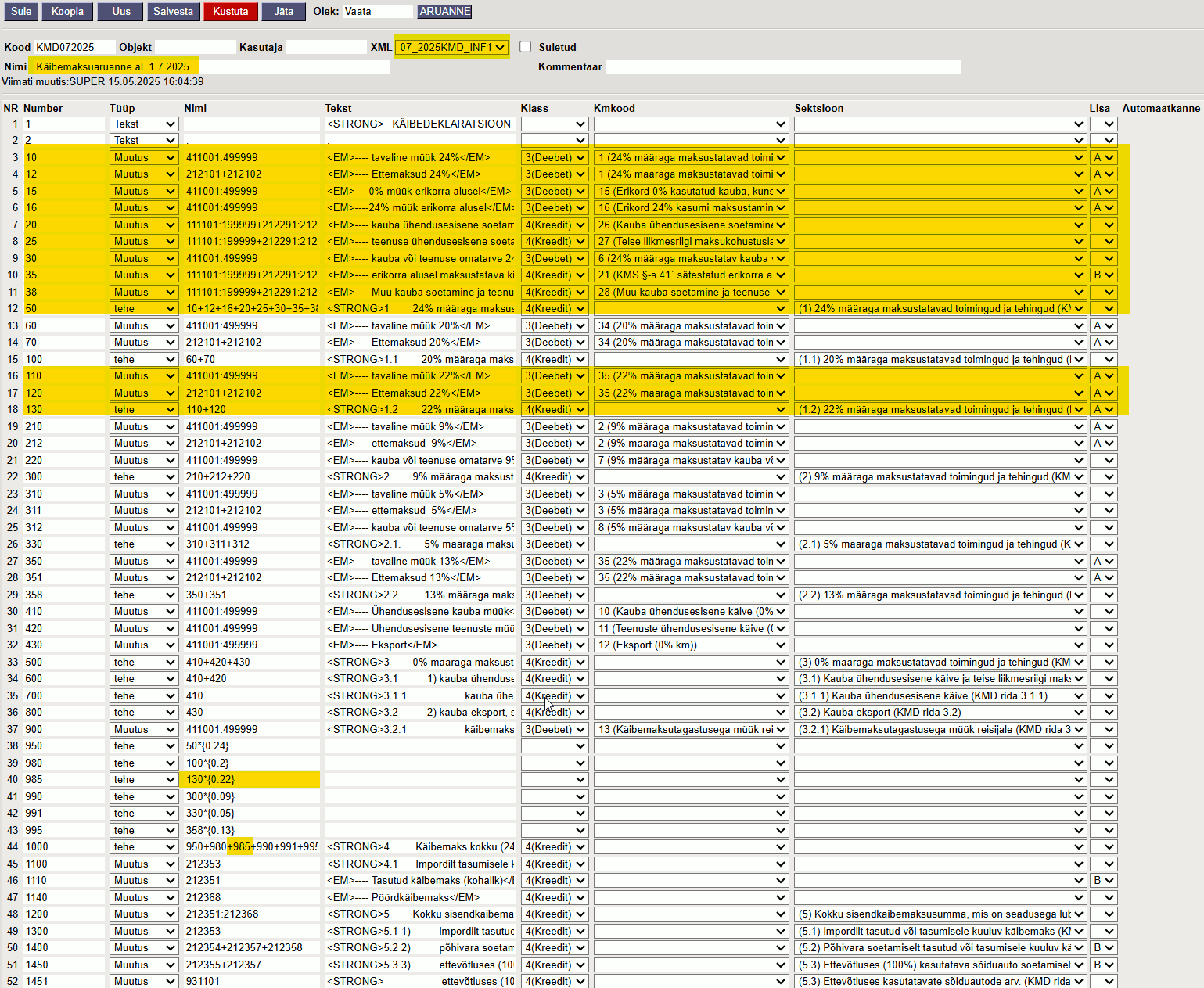Viewport: 1204px width, 988px height.
Task: Click the Kommentaar input field
Action: (x=782, y=66)
